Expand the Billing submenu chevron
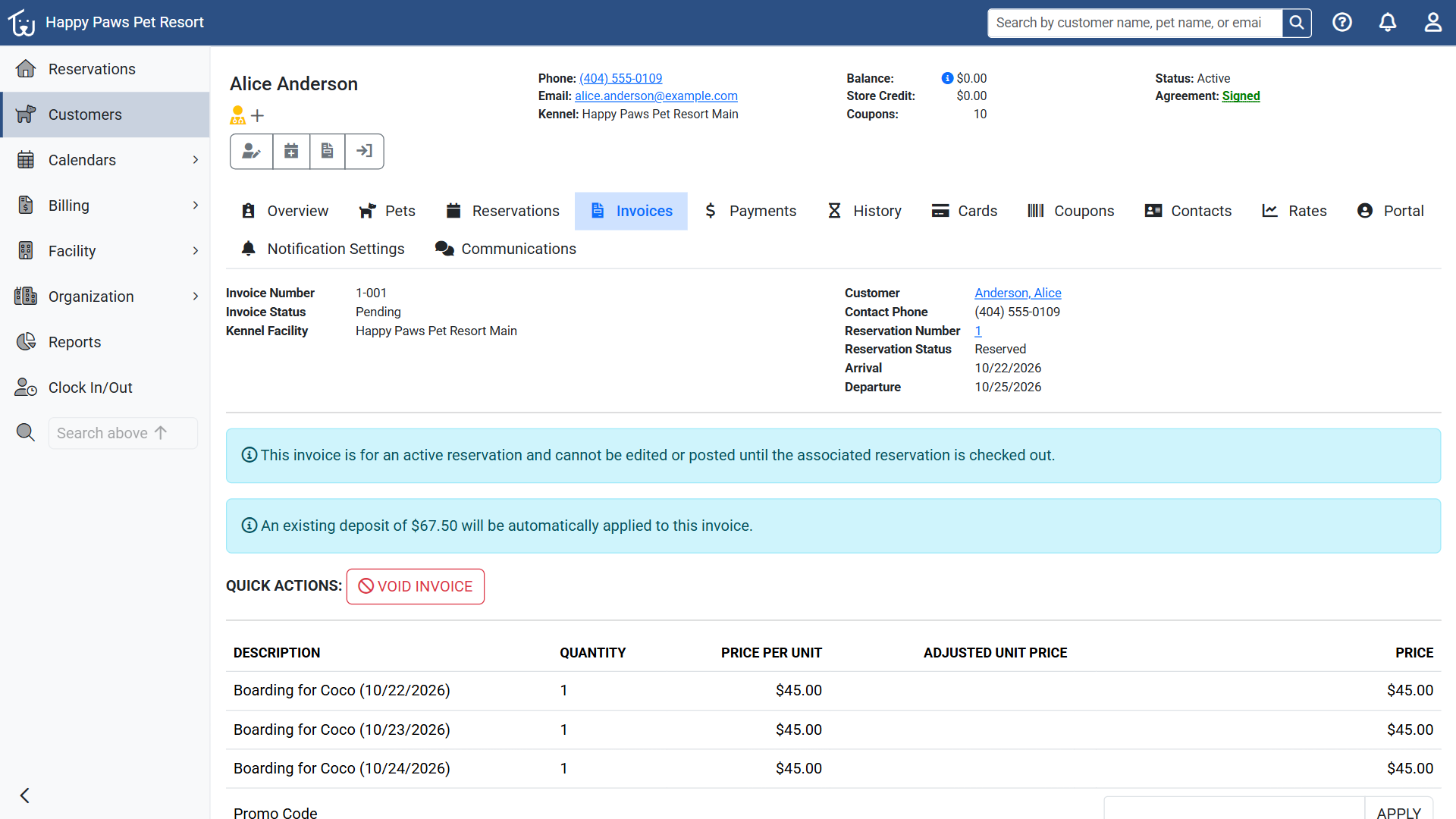 coord(196,206)
